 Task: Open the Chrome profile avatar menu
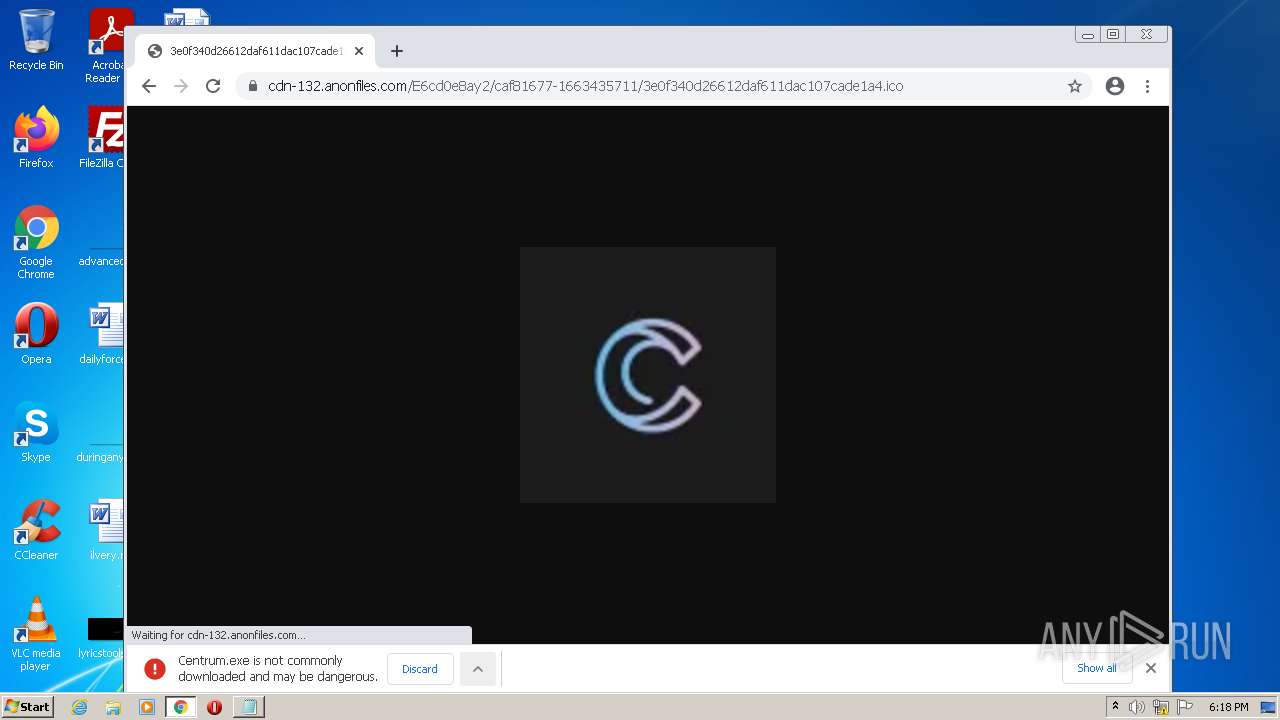coord(1115,86)
